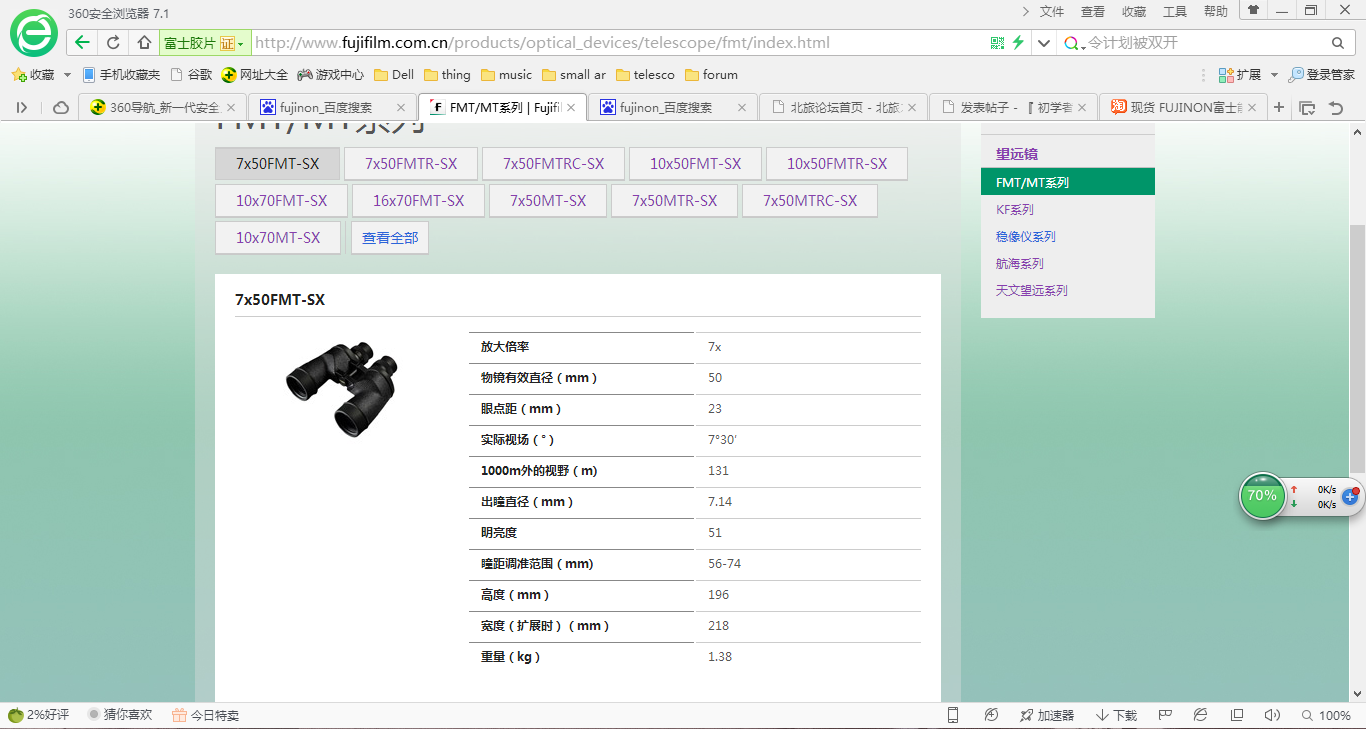
Task: Open the 收藏 menu in title bar
Action: coord(1134,12)
